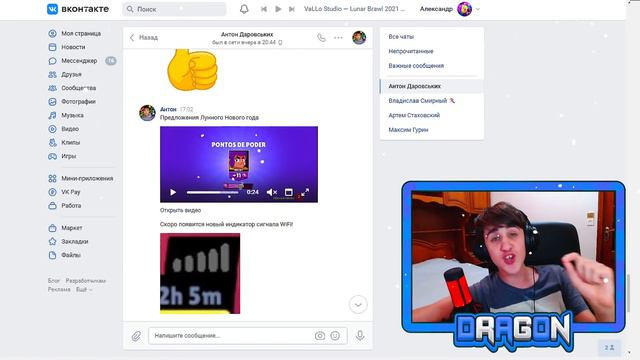The height and width of the screenshot is (360, 640).
Task: Unmute the video sound
Action: tap(271, 192)
